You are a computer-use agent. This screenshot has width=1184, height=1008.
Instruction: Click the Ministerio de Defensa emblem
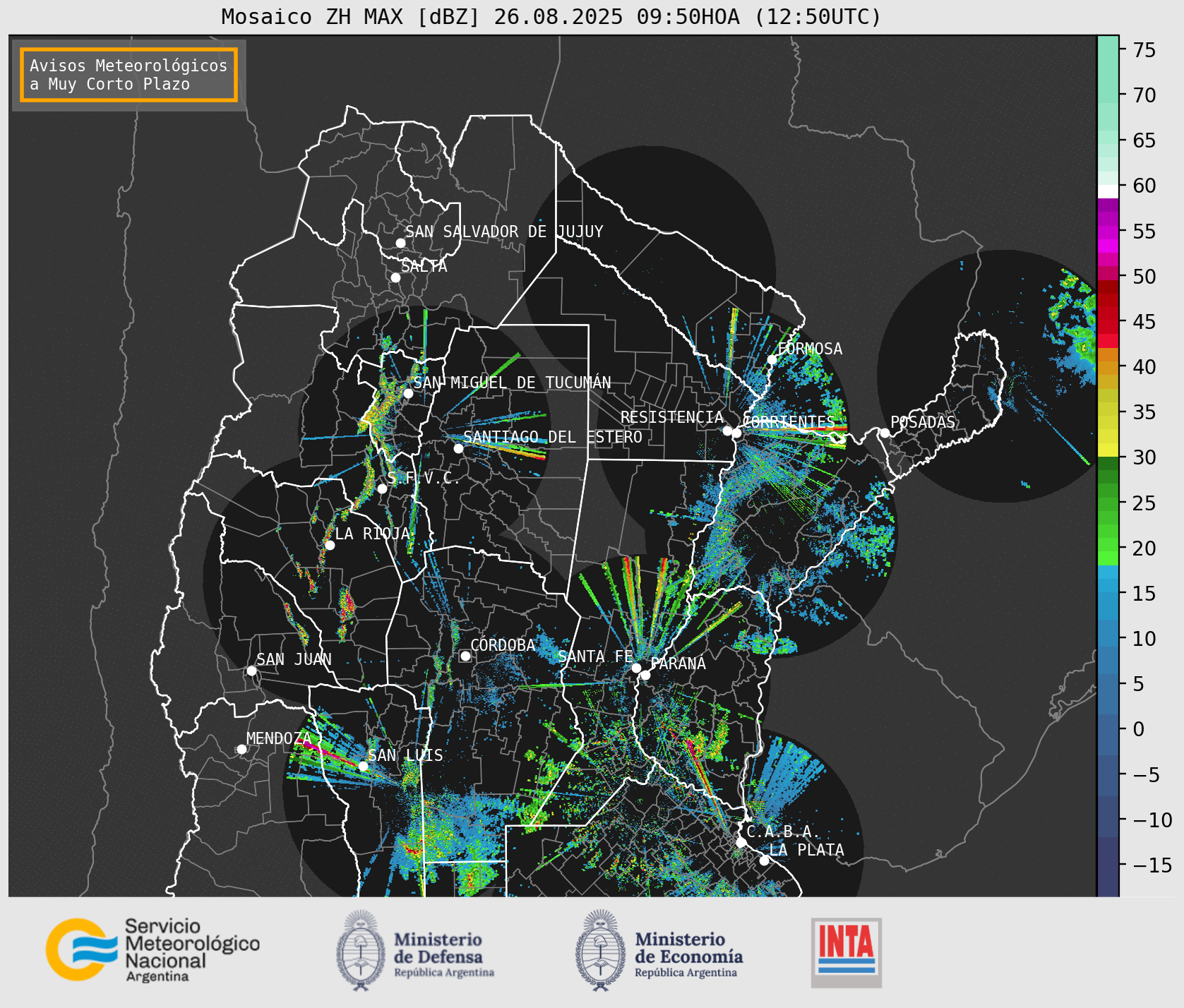click(x=361, y=950)
